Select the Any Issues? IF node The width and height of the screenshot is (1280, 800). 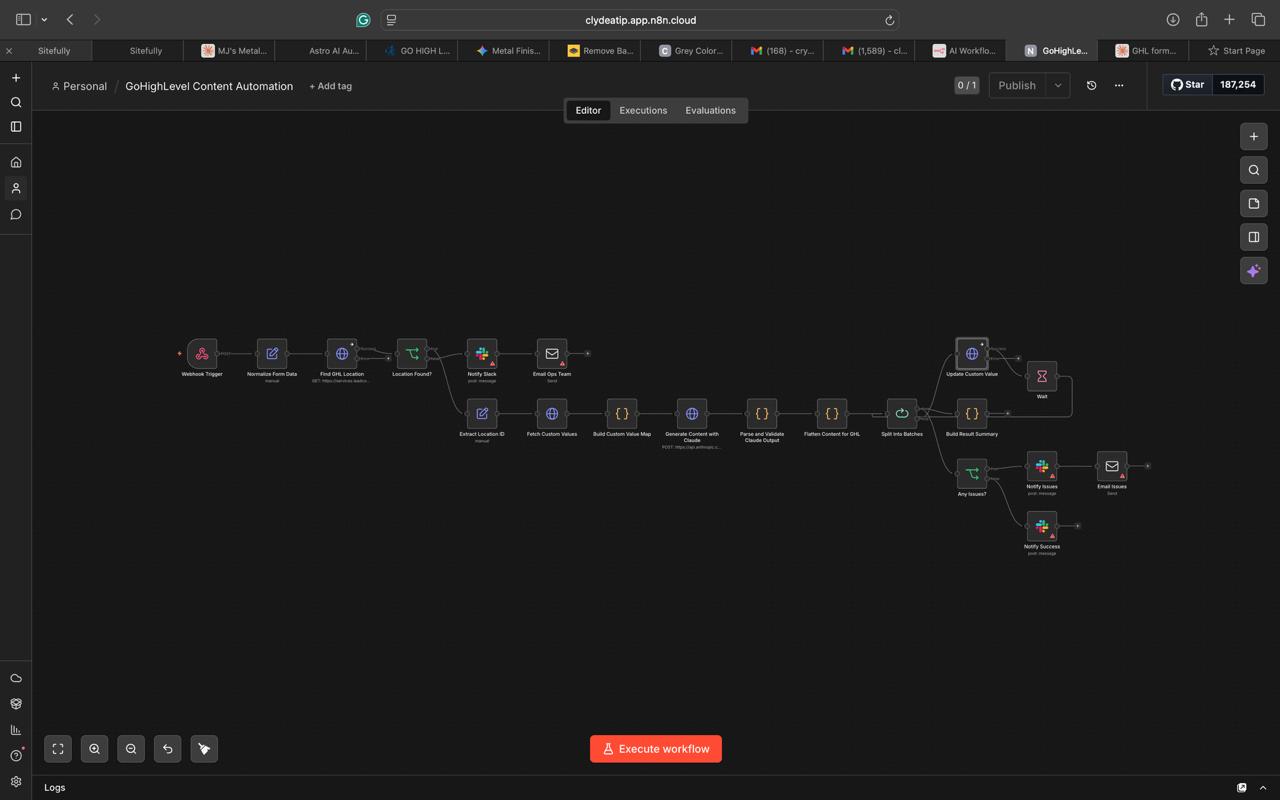pos(972,474)
